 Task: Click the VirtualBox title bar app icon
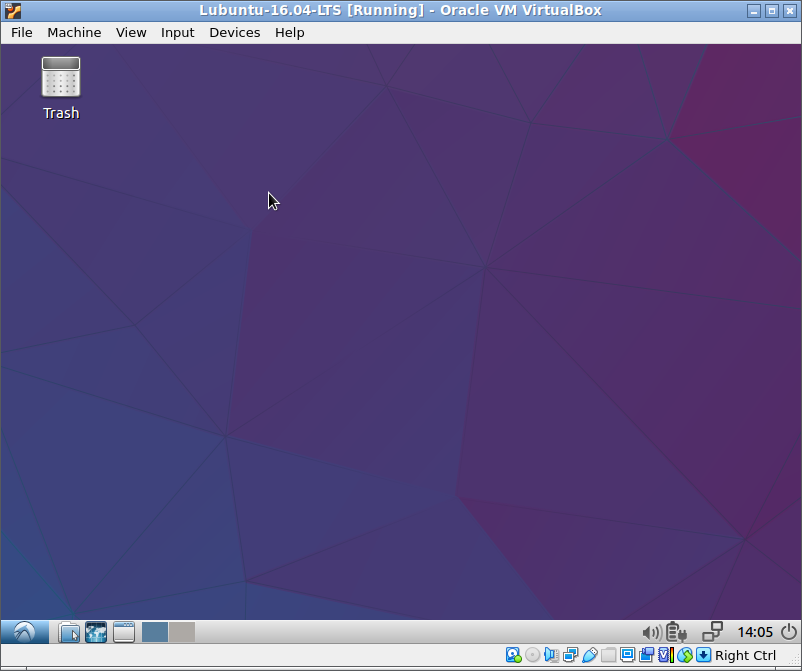pyautogui.click(x=13, y=11)
